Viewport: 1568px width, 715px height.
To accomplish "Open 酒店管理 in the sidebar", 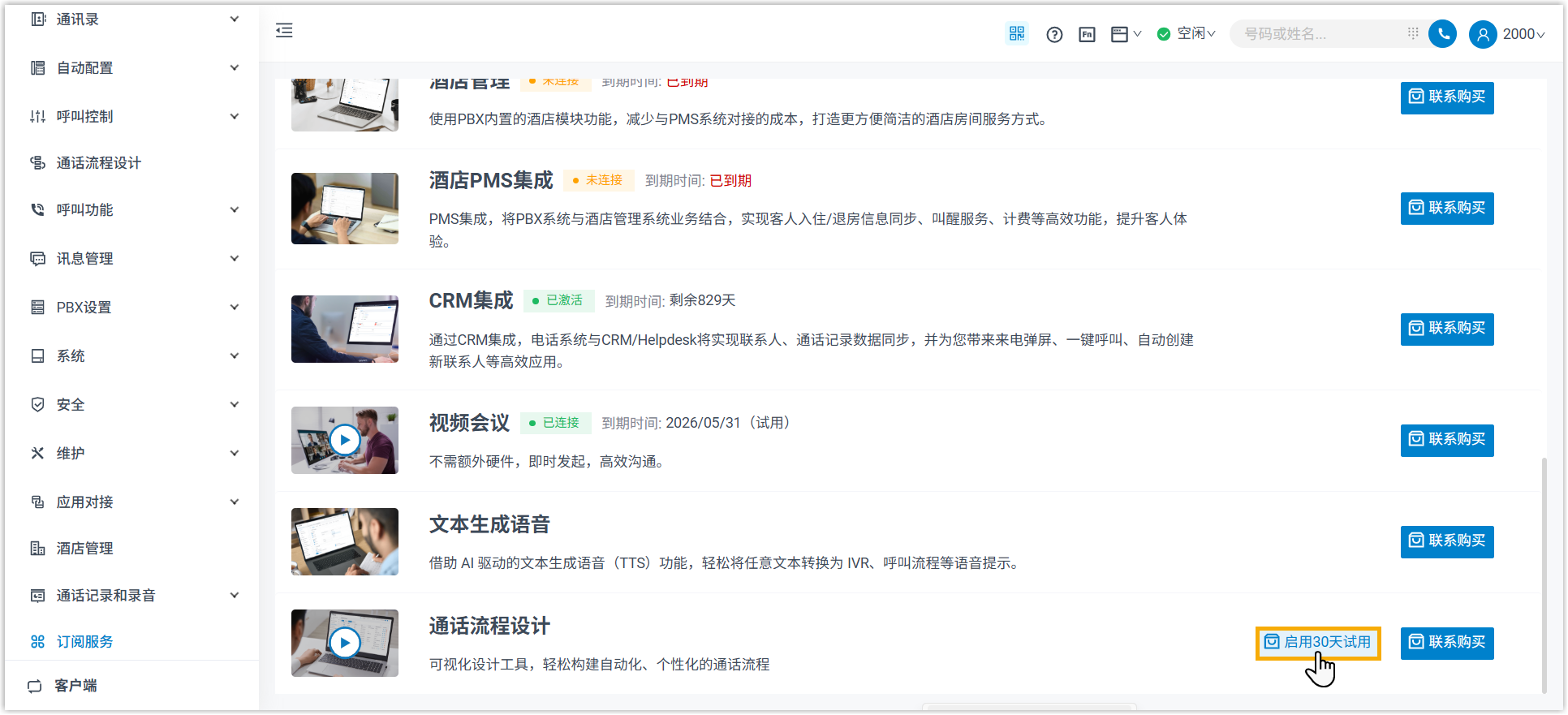I will pos(84,549).
